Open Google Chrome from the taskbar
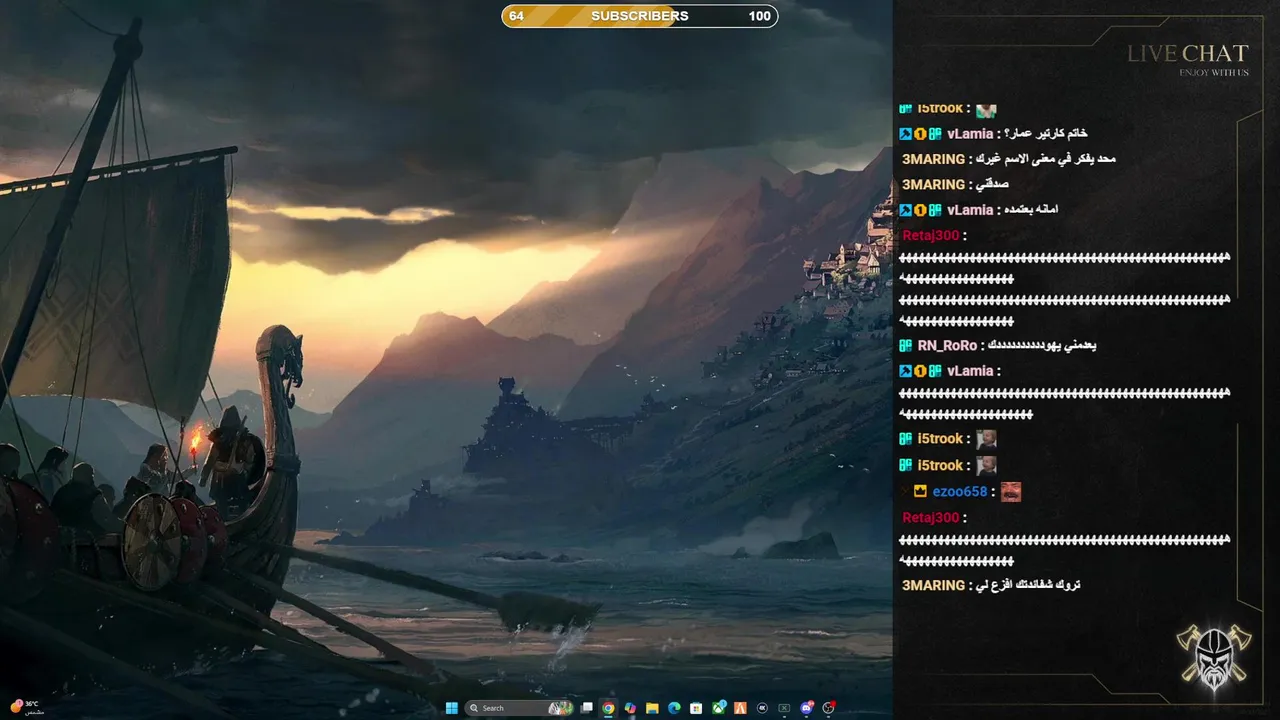This screenshot has width=1280, height=720. [x=608, y=708]
